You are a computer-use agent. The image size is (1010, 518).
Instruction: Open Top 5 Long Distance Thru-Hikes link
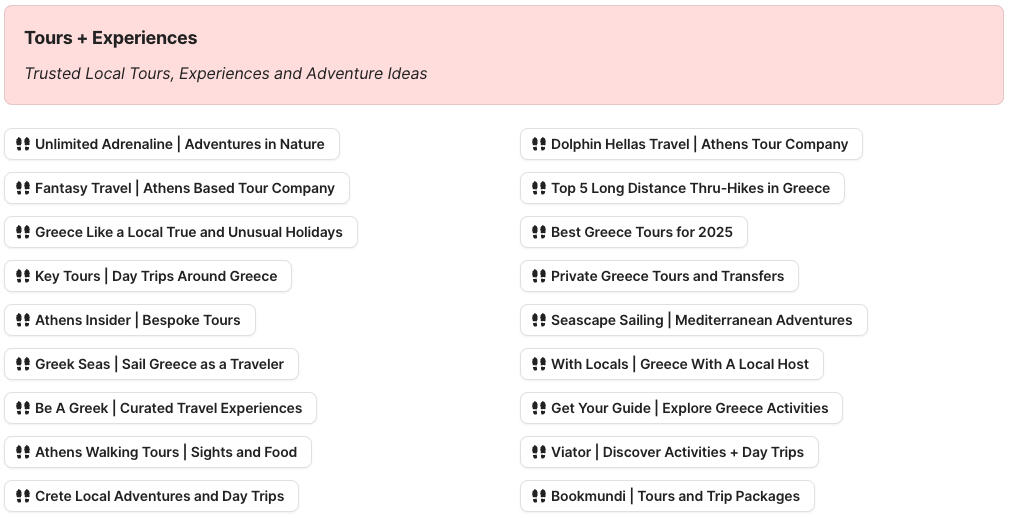(x=690, y=188)
